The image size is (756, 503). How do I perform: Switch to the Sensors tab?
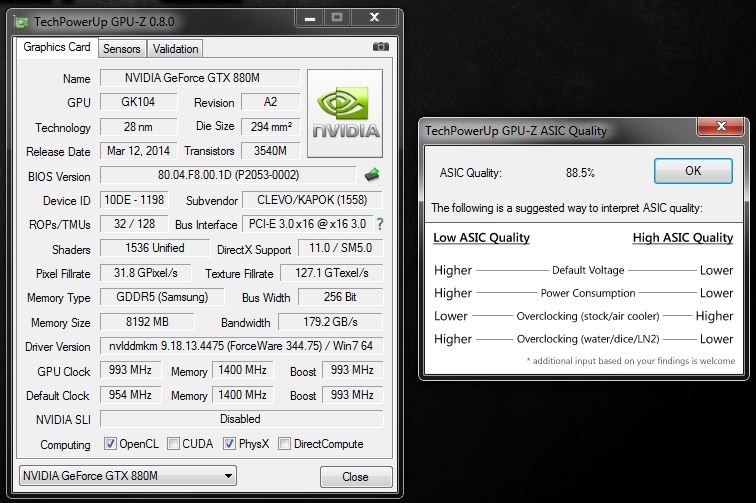pyautogui.click(x=122, y=49)
